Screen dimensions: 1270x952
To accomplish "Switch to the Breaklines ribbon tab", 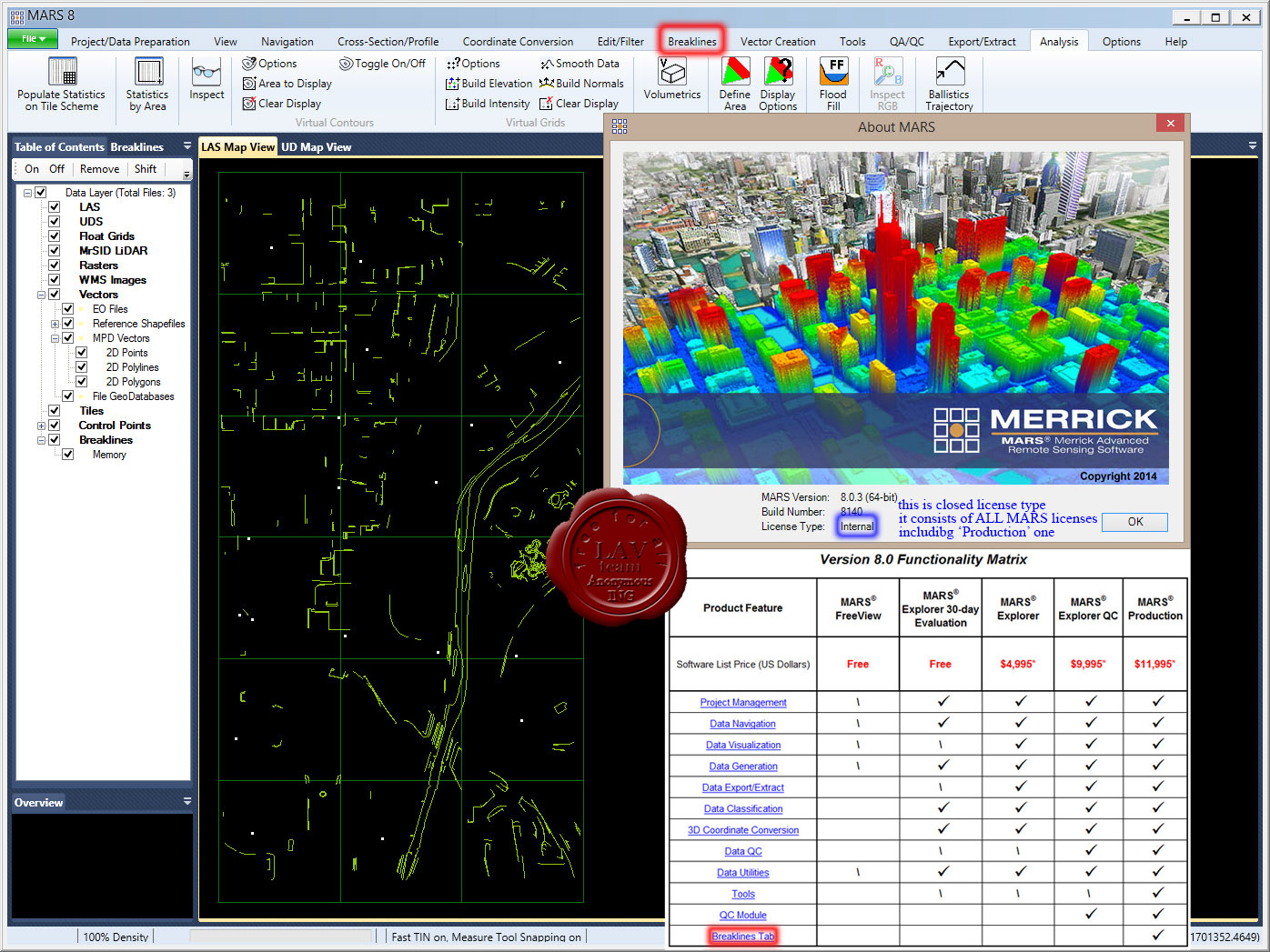I will (692, 41).
